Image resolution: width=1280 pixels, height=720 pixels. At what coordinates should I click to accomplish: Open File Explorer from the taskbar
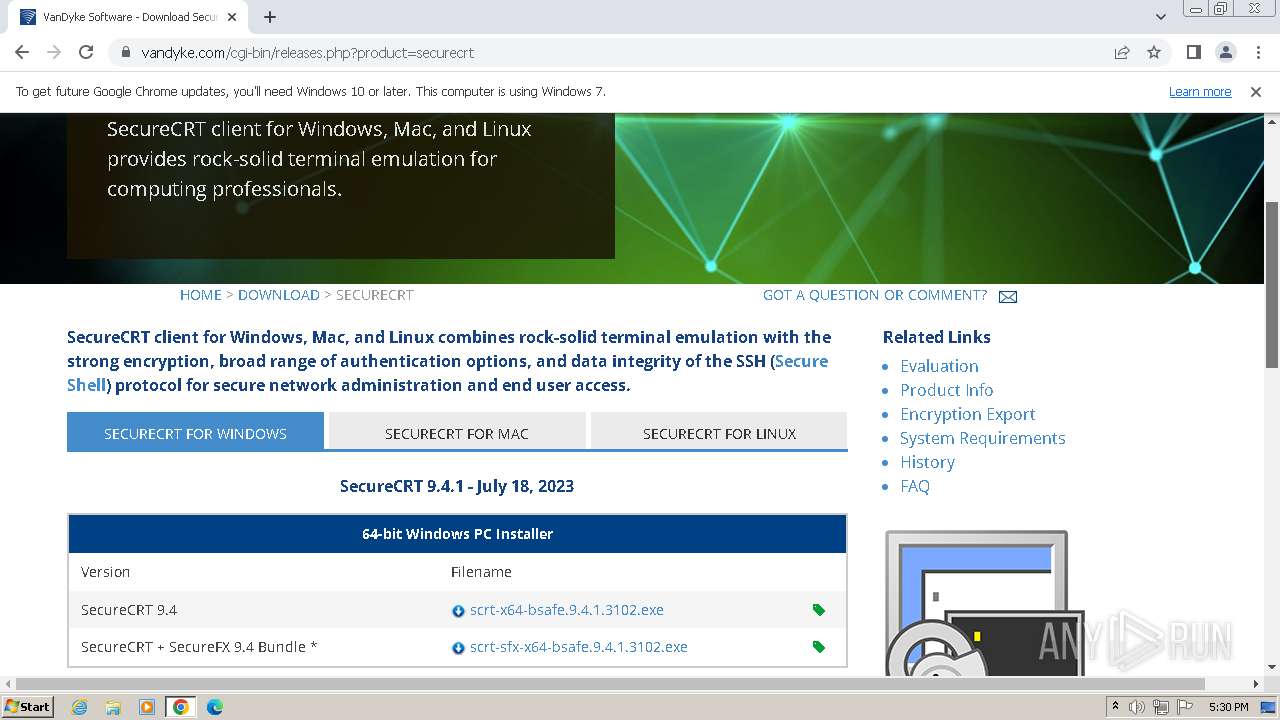click(113, 707)
